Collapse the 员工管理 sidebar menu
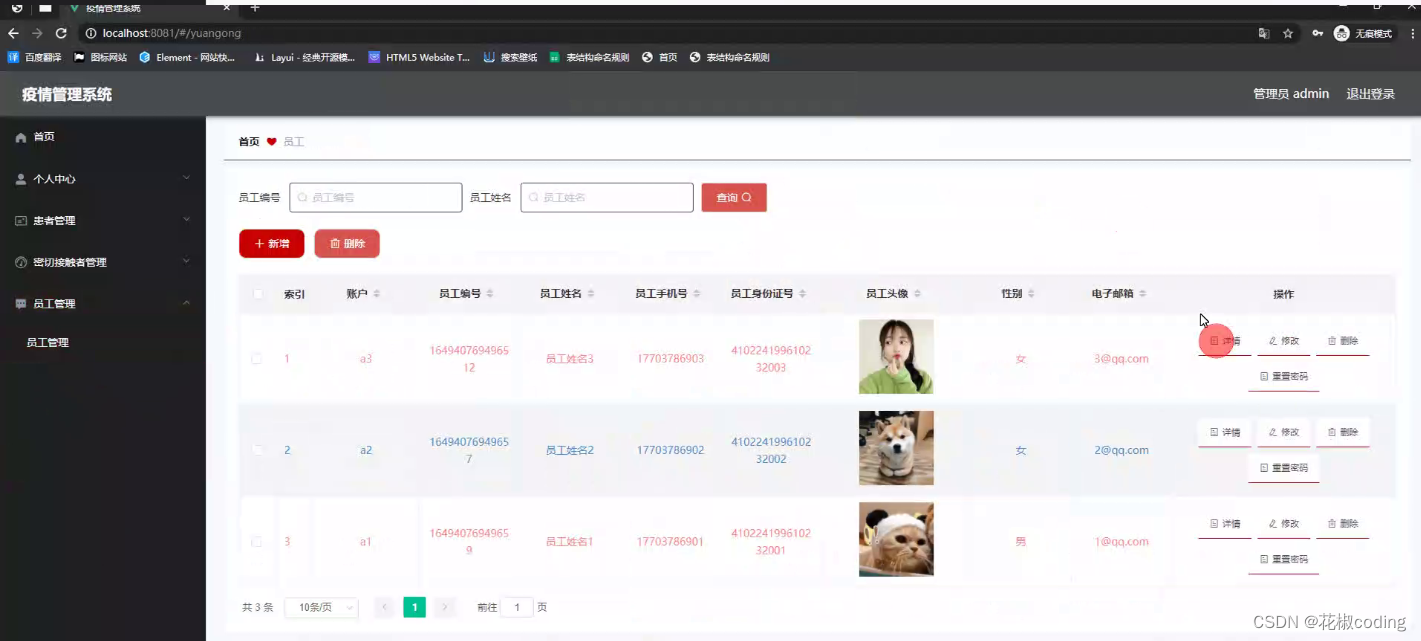 (103, 303)
